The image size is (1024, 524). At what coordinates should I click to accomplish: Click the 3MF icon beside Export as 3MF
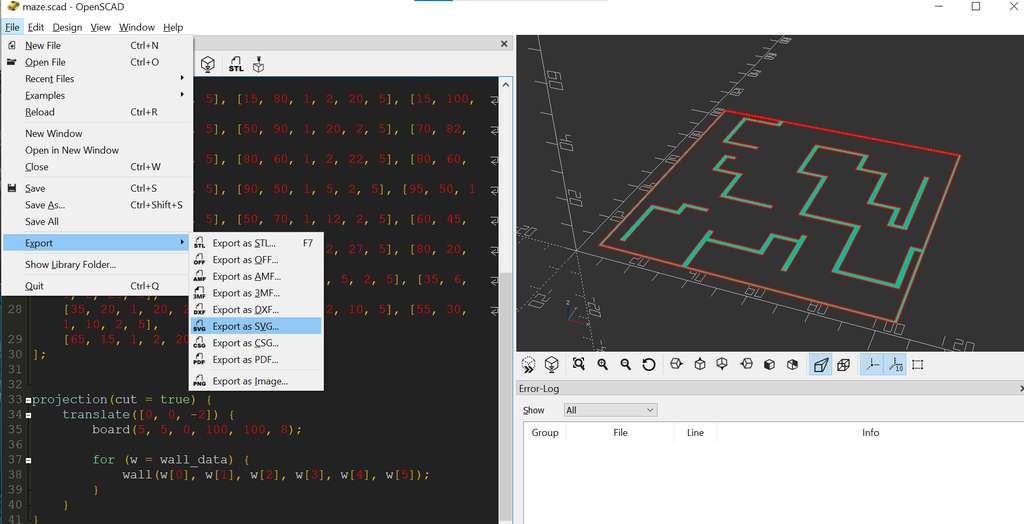tap(199, 293)
